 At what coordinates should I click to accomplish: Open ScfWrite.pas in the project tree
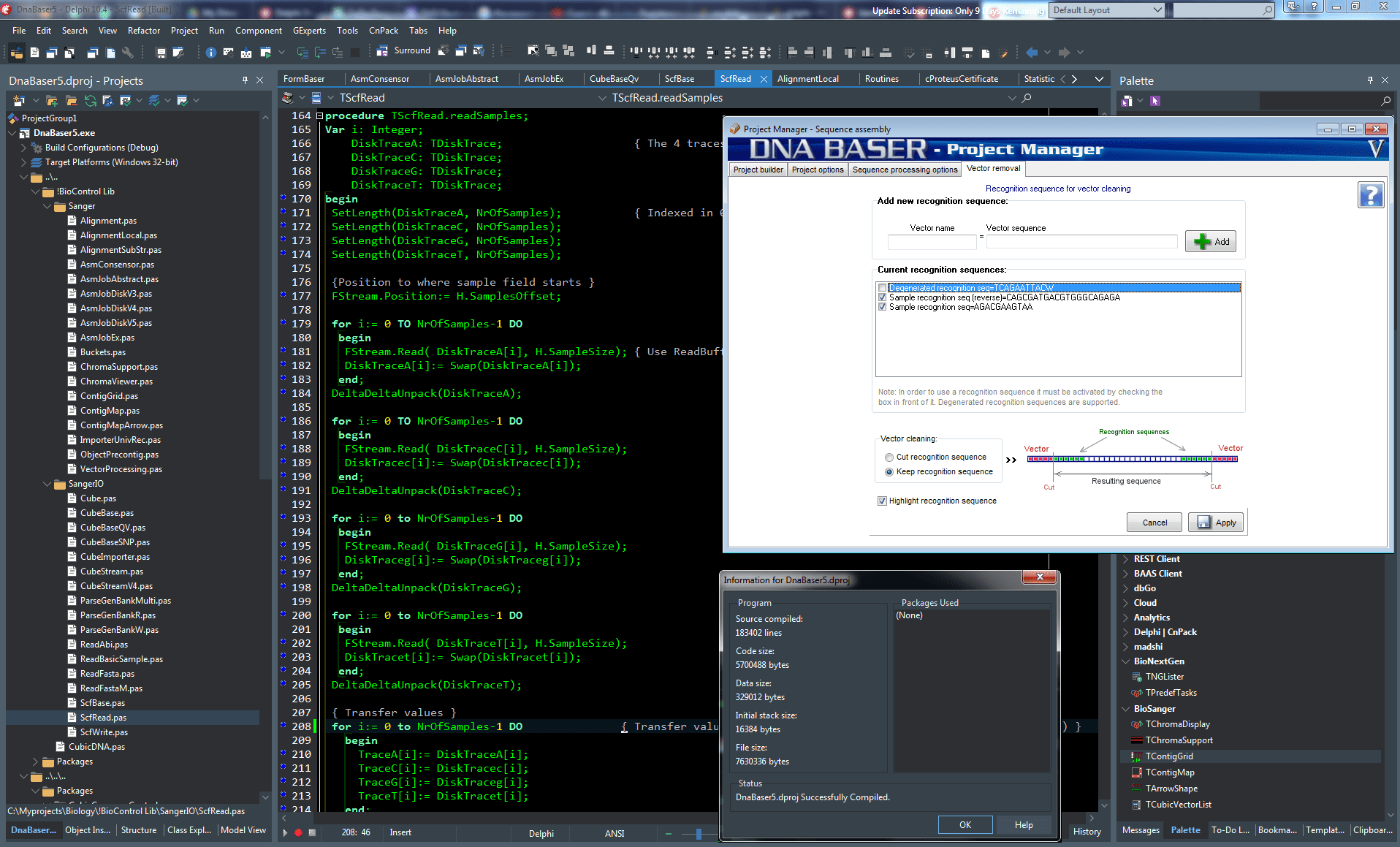(104, 732)
